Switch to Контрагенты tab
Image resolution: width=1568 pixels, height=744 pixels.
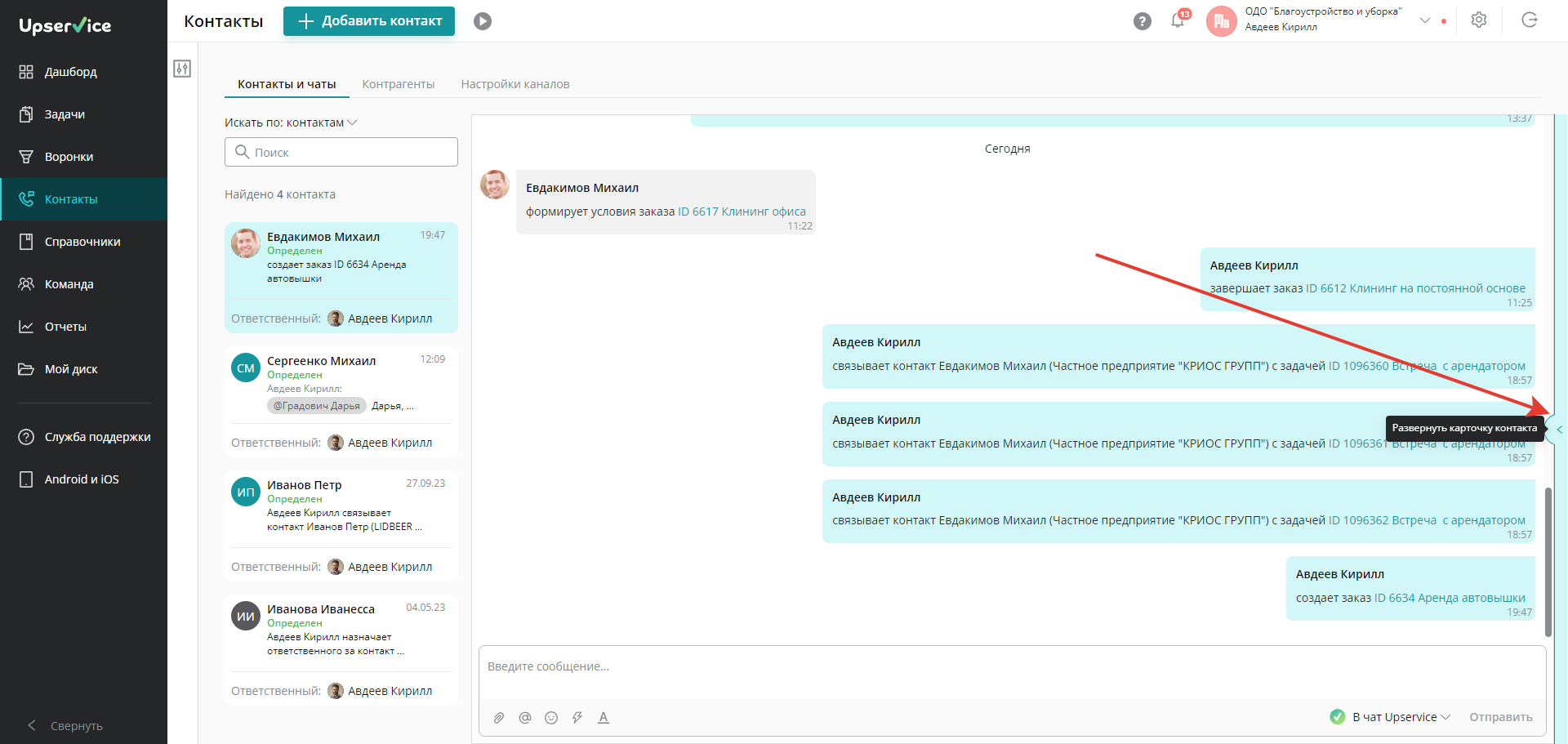399,84
